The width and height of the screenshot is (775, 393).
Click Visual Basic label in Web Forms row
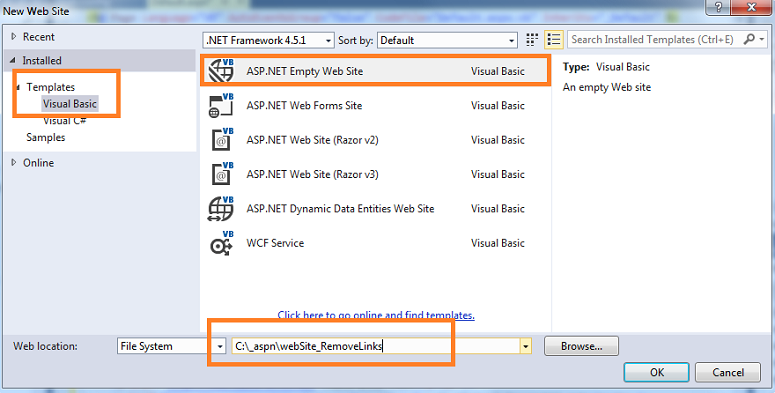tap(498, 105)
